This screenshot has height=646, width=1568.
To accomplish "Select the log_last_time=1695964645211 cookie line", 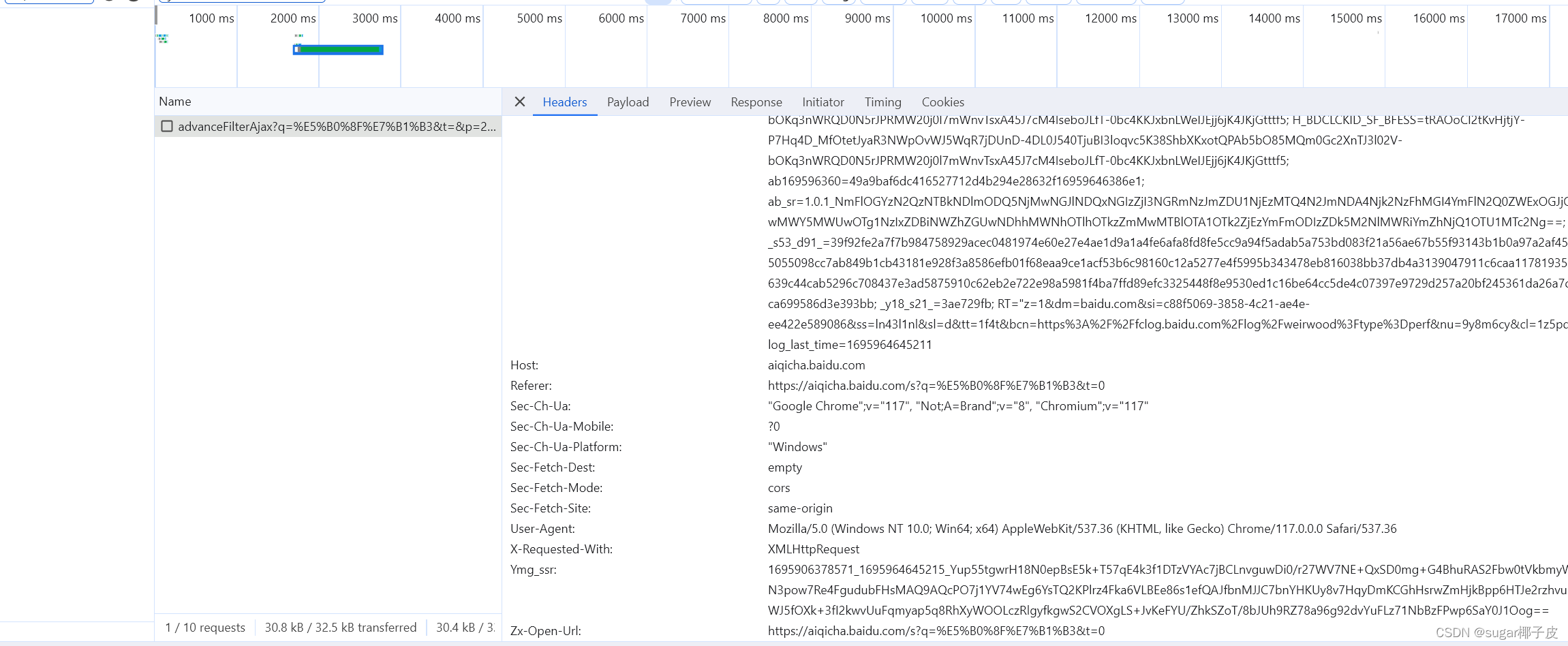I will point(850,345).
